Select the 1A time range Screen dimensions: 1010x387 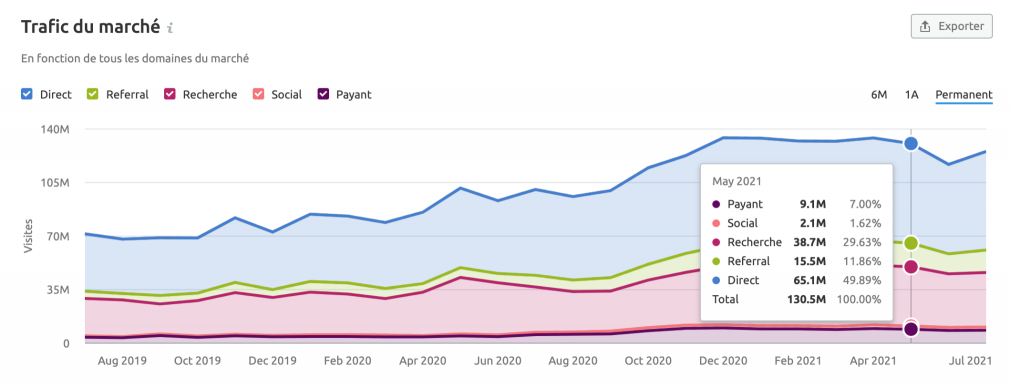click(x=911, y=95)
